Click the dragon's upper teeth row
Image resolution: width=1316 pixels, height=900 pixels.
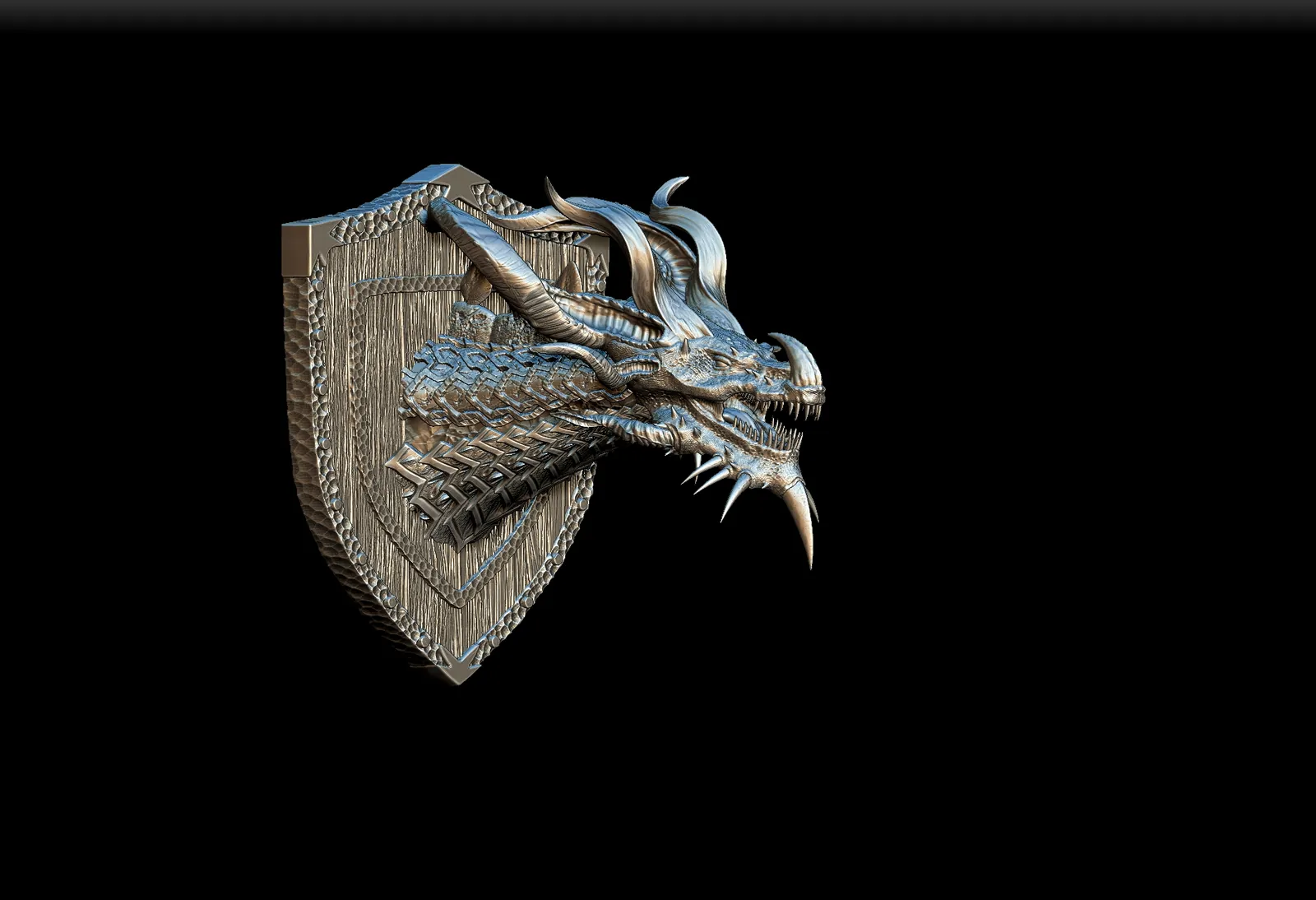coord(790,406)
